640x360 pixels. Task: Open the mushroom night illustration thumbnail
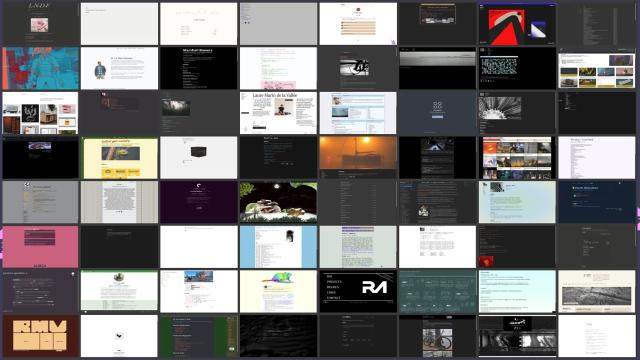[x=278, y=202]
